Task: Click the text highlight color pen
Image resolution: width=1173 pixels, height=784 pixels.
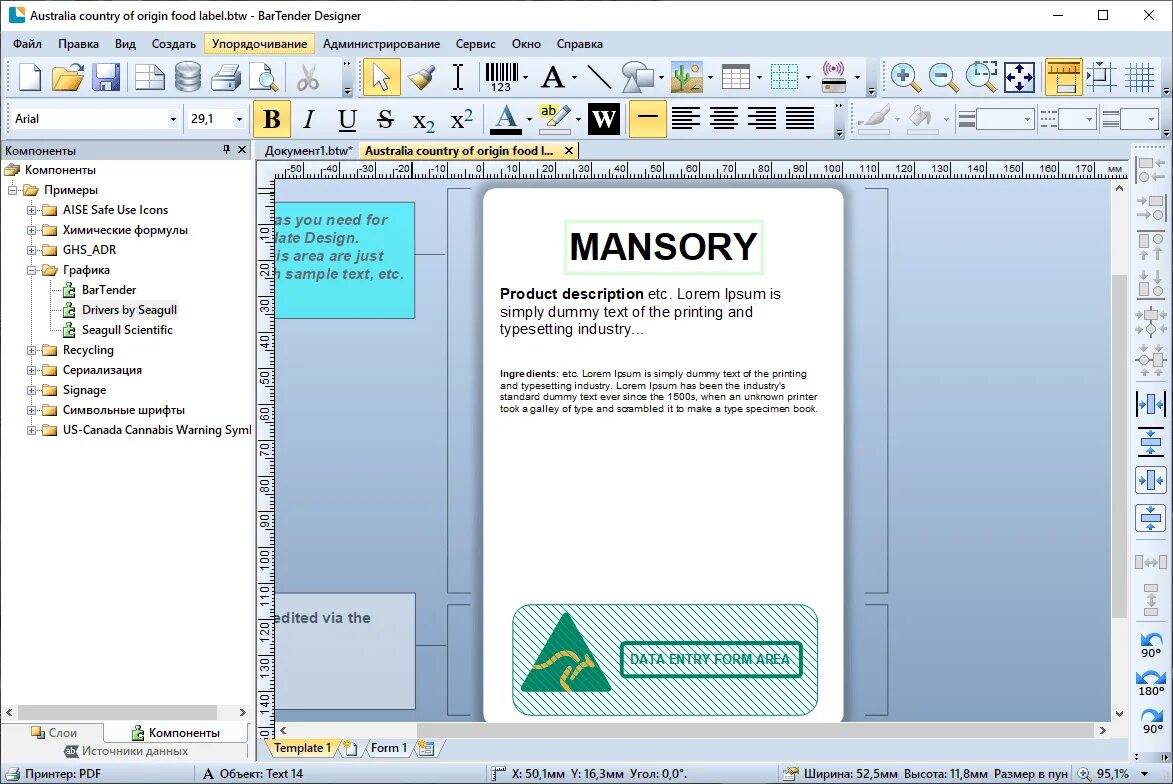Action: pyautogui.click(x=554, y=119)
